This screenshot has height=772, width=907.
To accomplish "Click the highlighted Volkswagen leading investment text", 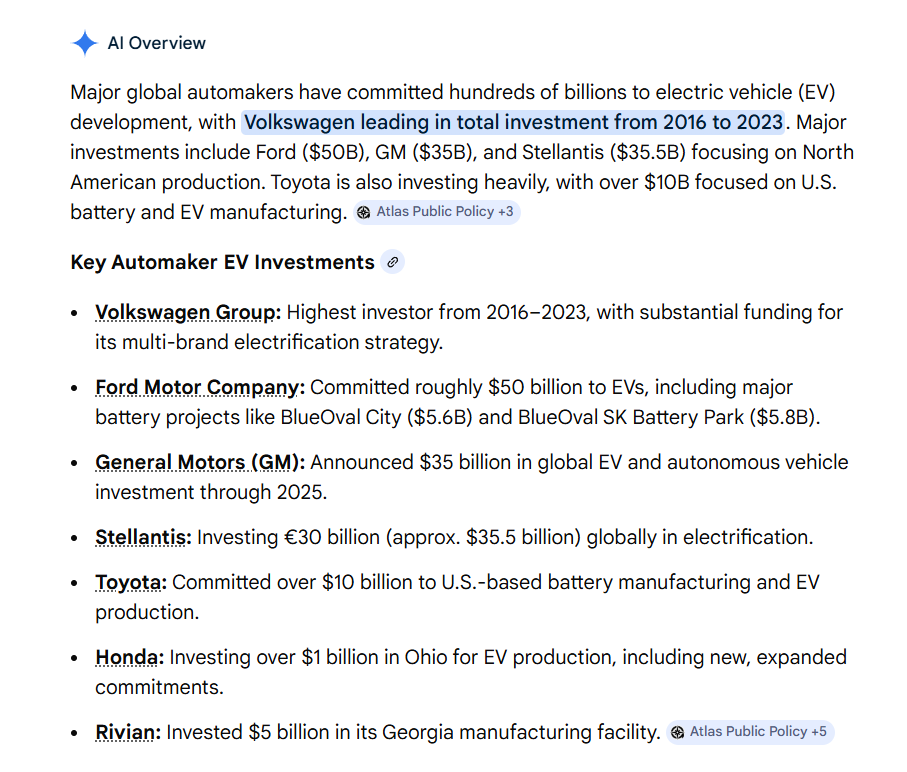I will (513, 122).
